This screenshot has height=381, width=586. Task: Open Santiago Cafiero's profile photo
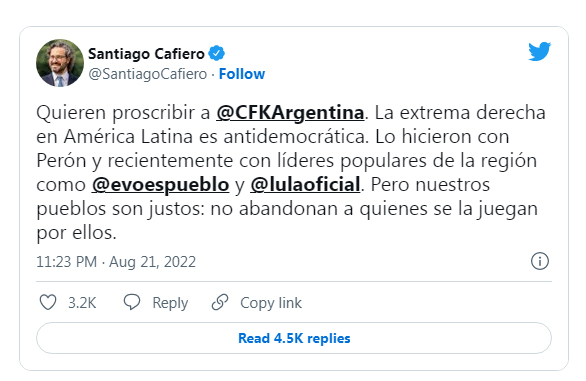(60, 63)
